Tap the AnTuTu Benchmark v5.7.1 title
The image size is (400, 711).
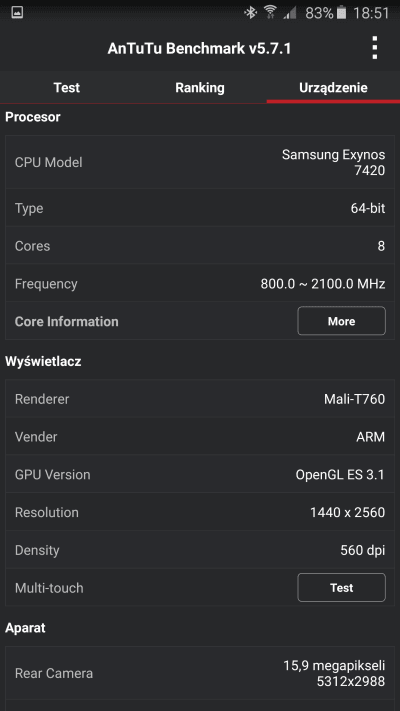pos(199,49)
